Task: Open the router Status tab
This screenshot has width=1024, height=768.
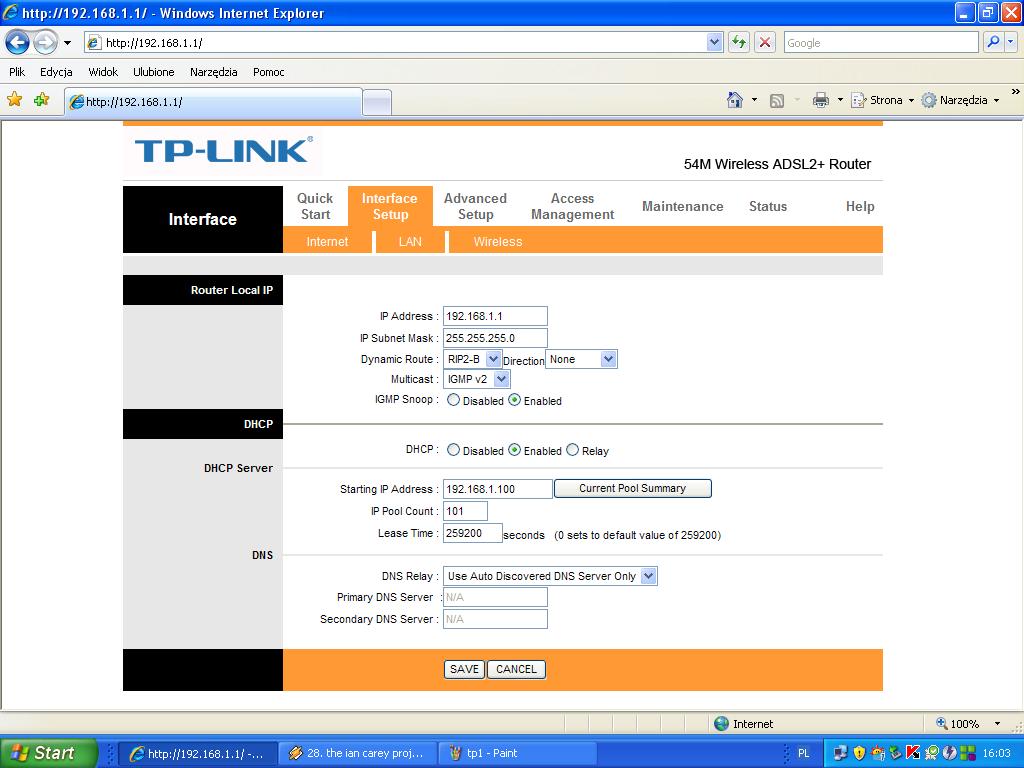Action: [x=768, y=206]
